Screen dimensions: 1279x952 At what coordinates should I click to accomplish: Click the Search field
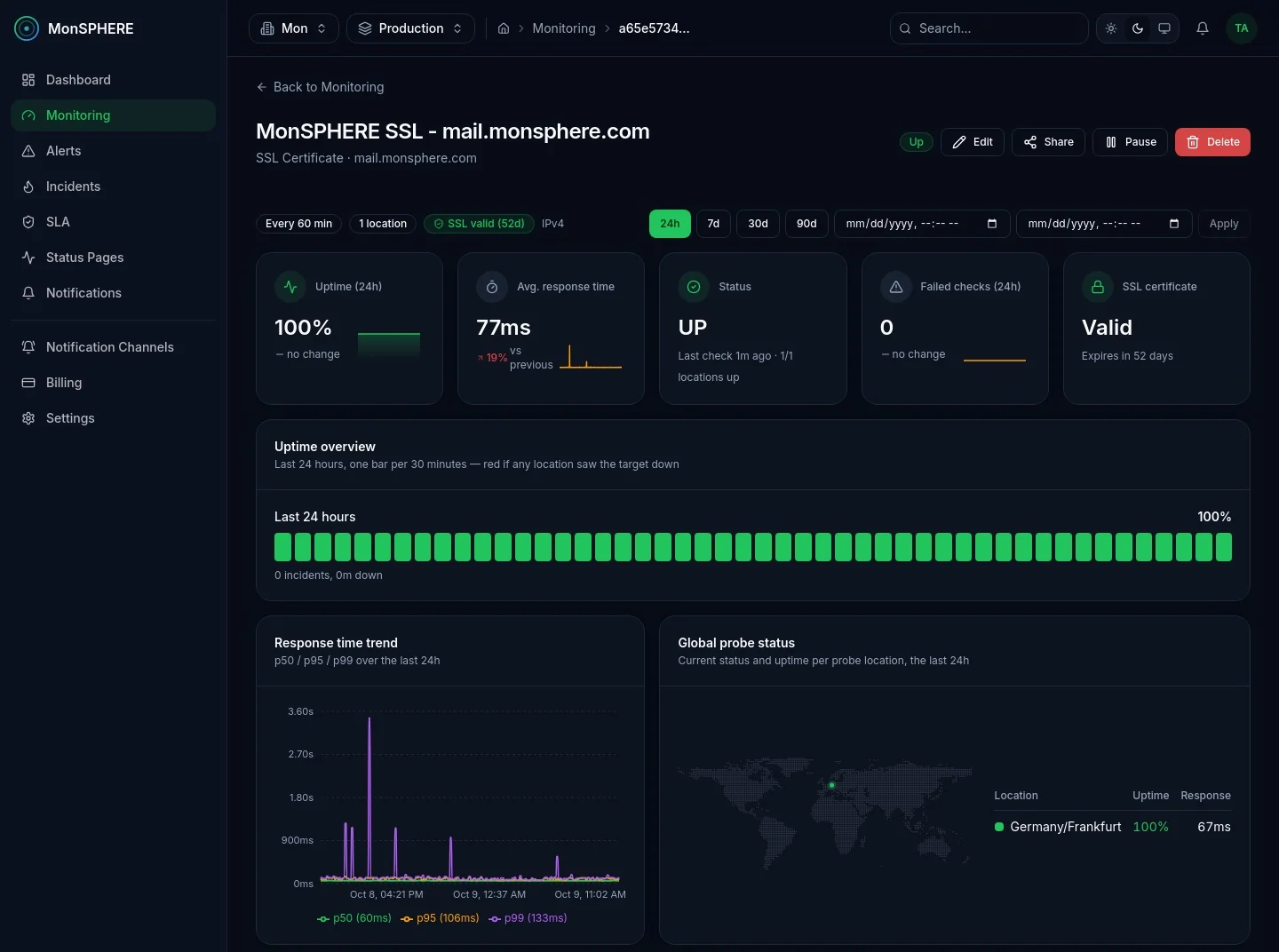click(x=989, y=28)
